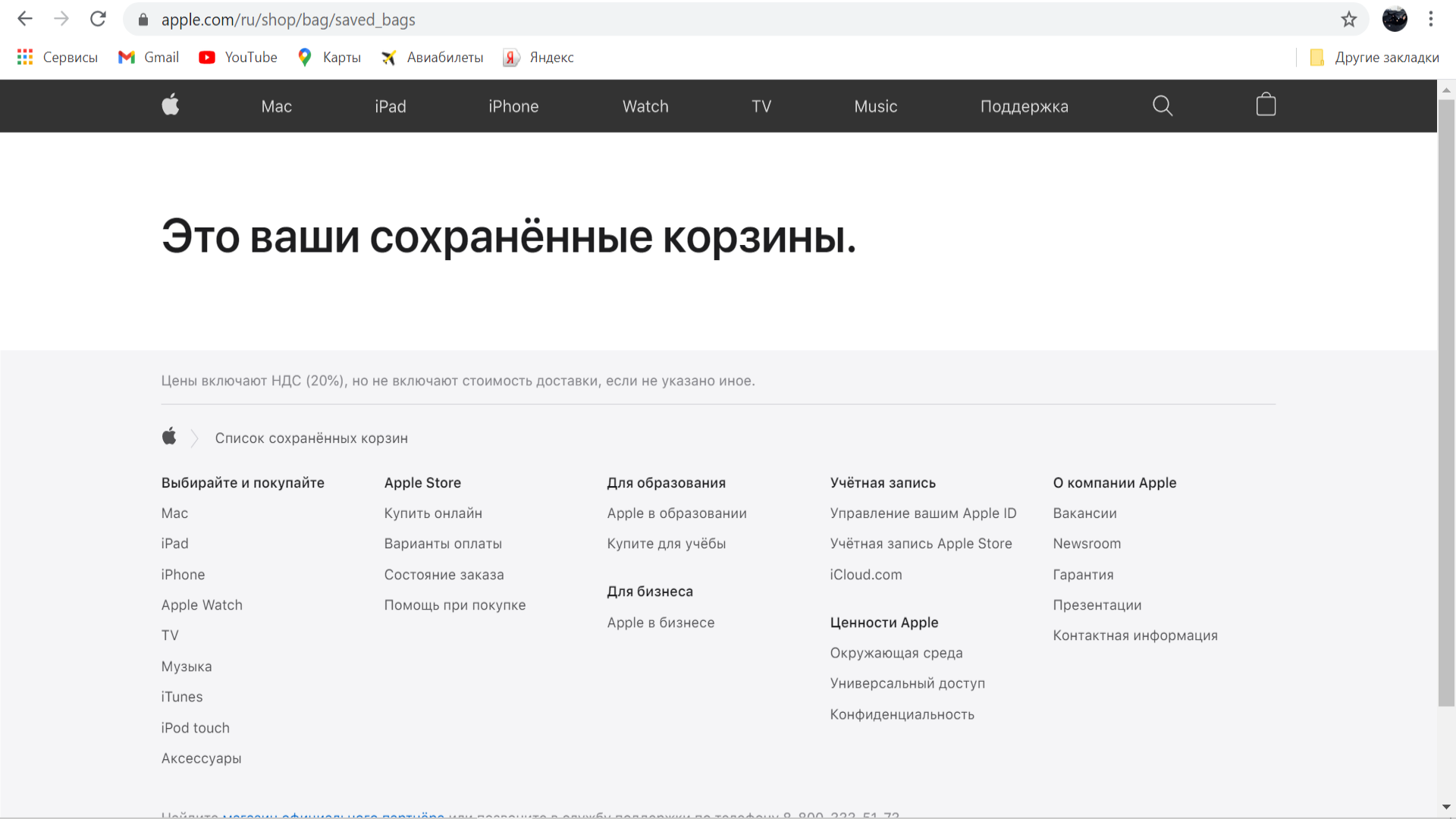Open the Карты maps bookmark
The height and width of the screenshot is (819, 1456).
coord(329,58)
